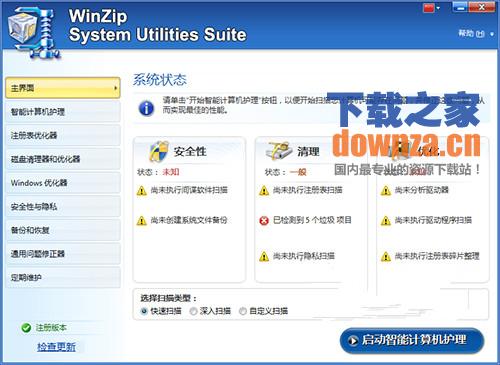Open 磁盘清理器和优化器 section

coord(63,159)
